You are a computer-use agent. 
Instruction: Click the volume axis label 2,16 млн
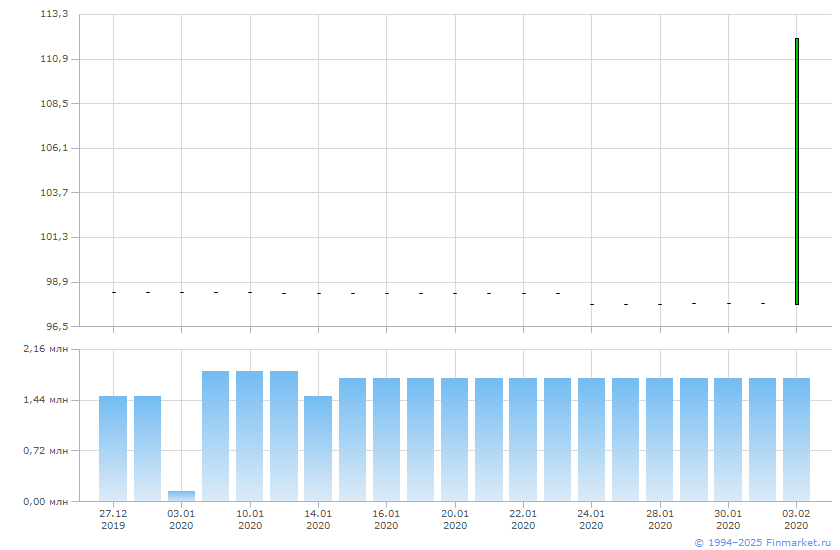[x=46, y=349]
